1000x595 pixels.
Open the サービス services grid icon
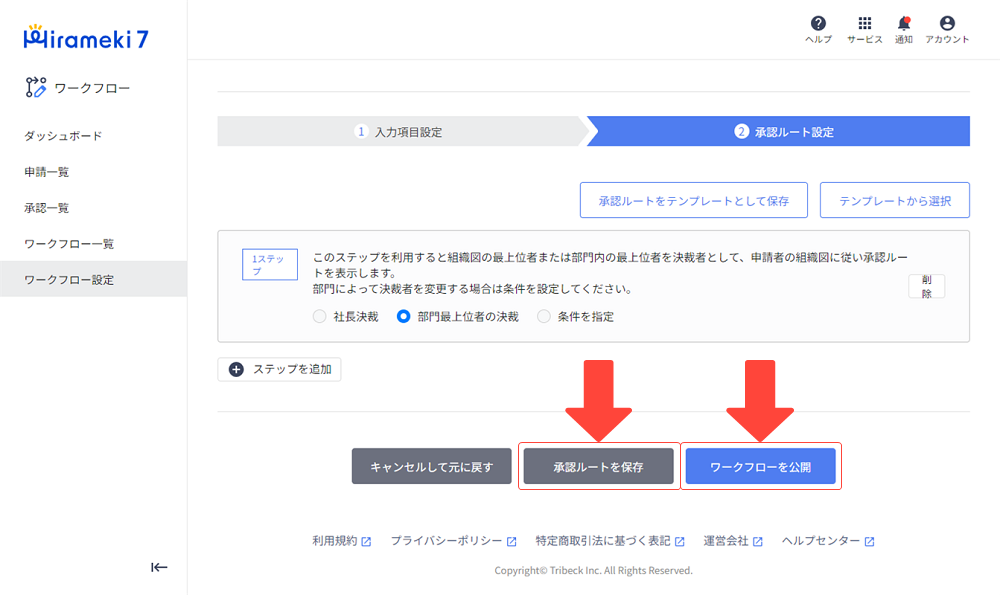click(863, 26)
